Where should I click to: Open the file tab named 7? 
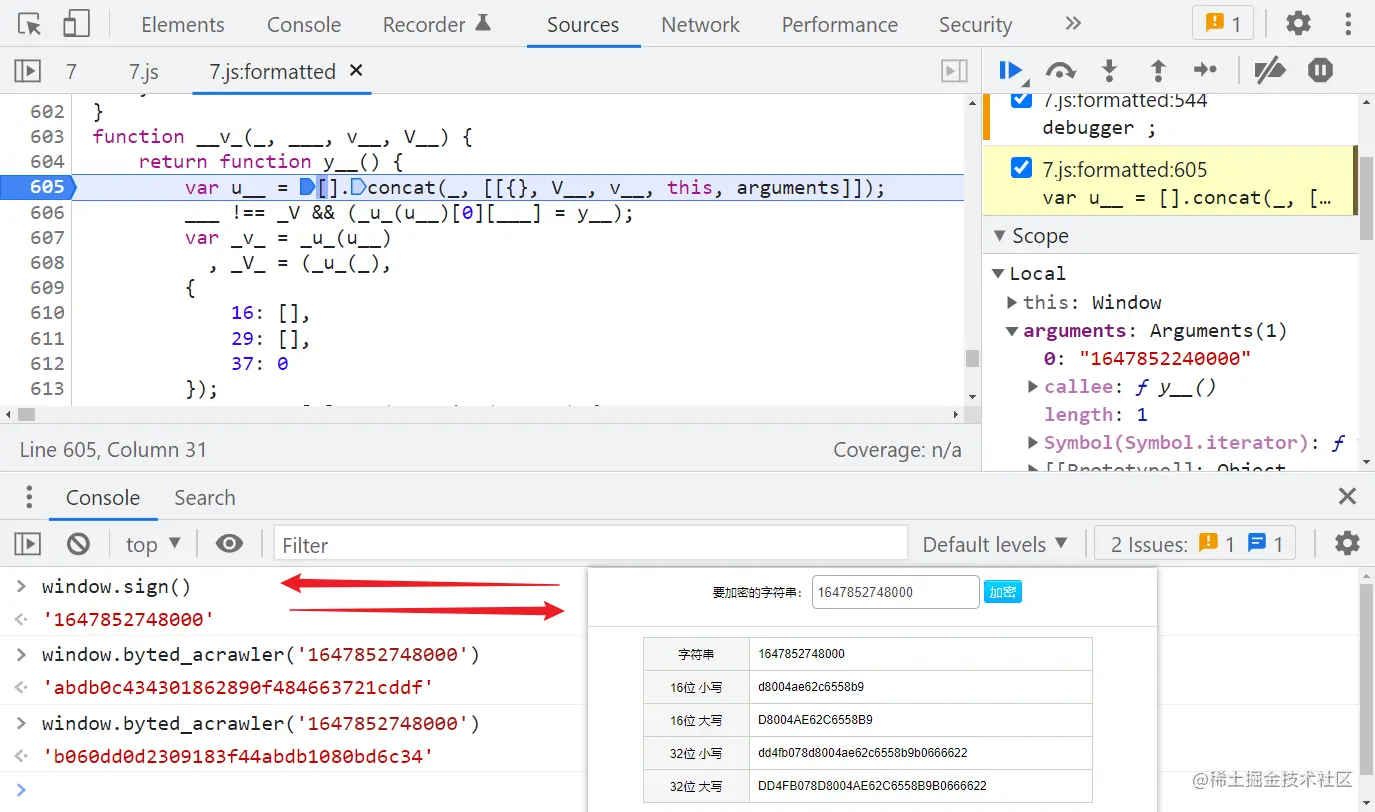(x=71, y=72)
